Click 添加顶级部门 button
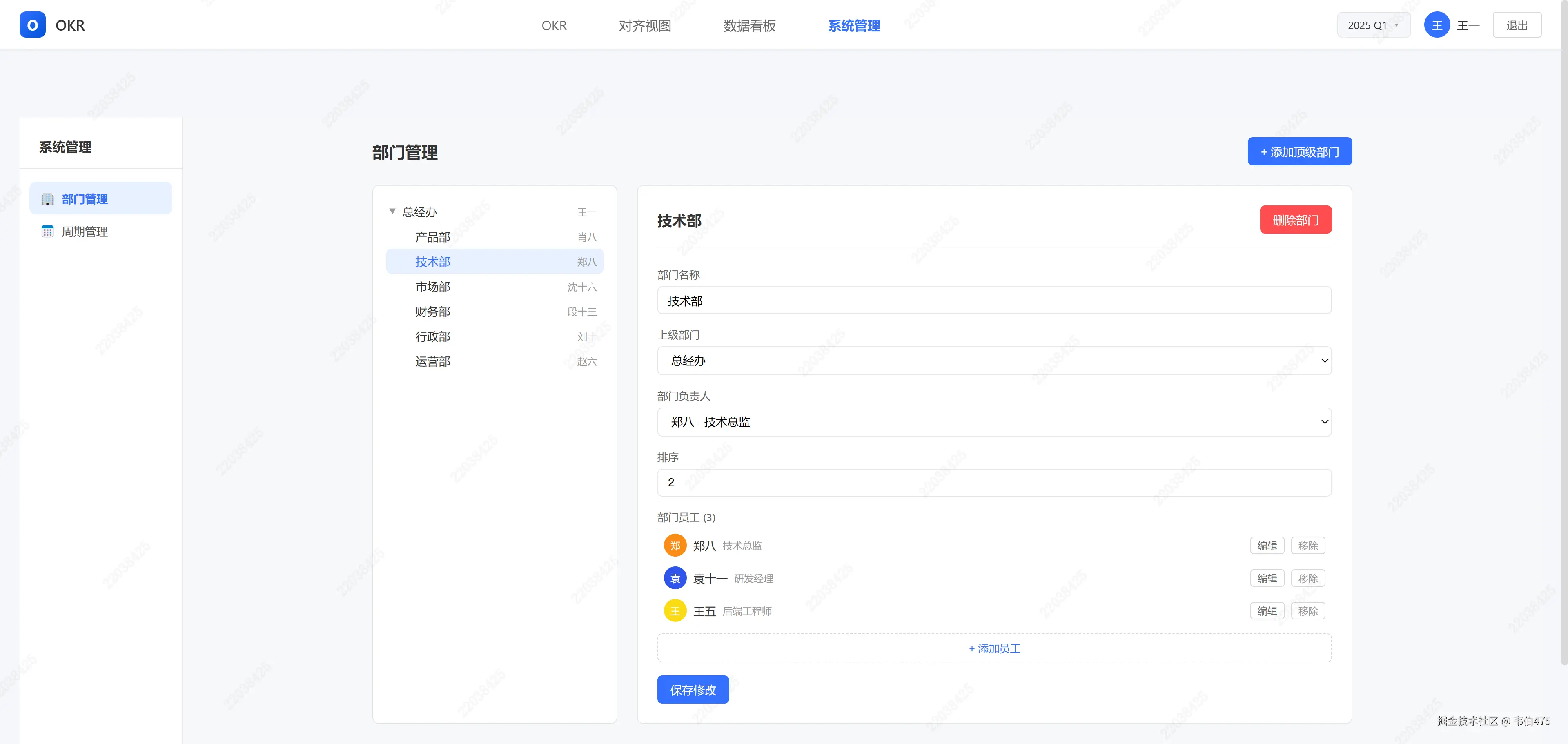 point(1299,151)
